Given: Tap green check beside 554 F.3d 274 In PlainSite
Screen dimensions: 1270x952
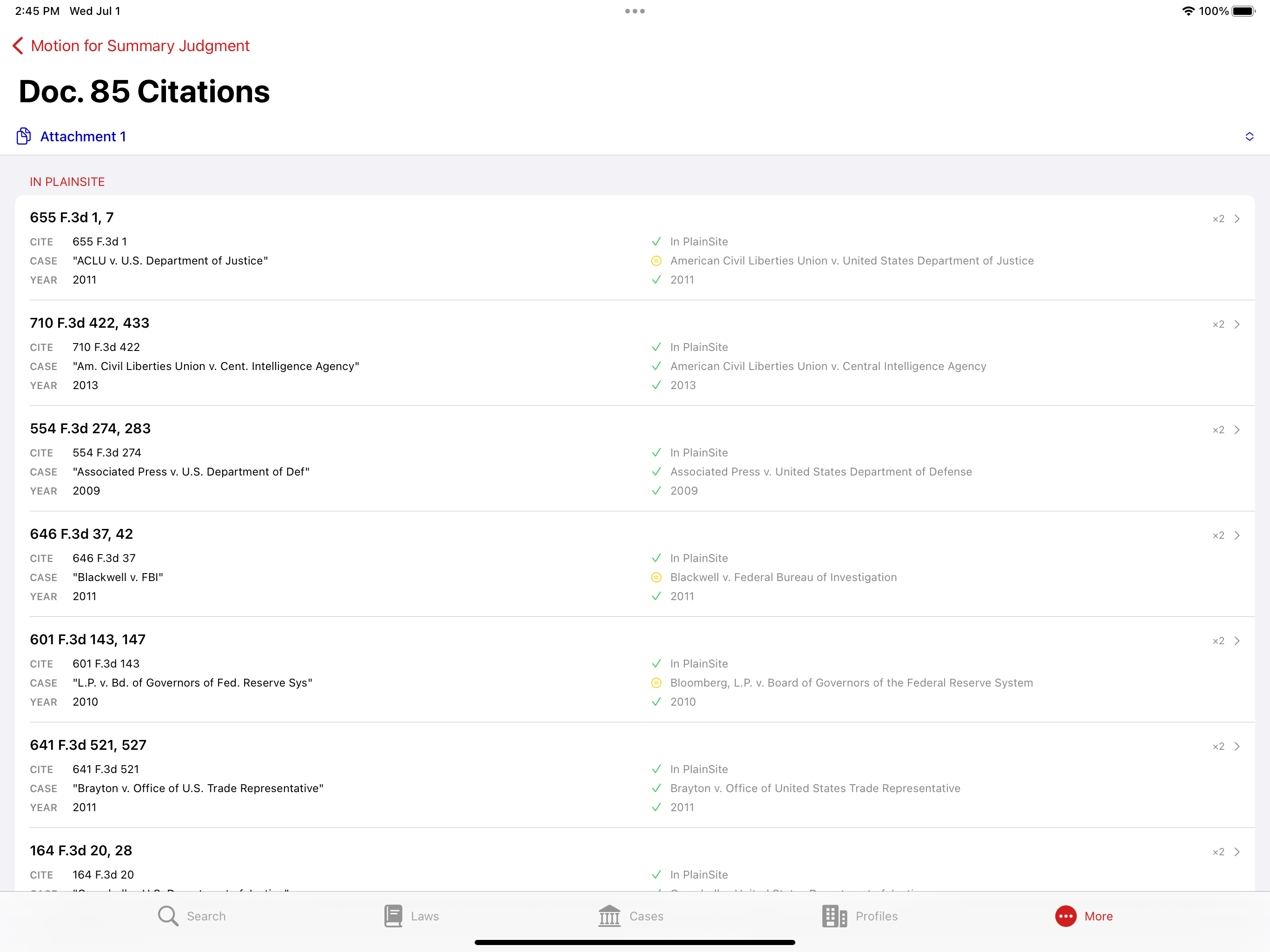Looking at the screenshot, I should [656, 453].
